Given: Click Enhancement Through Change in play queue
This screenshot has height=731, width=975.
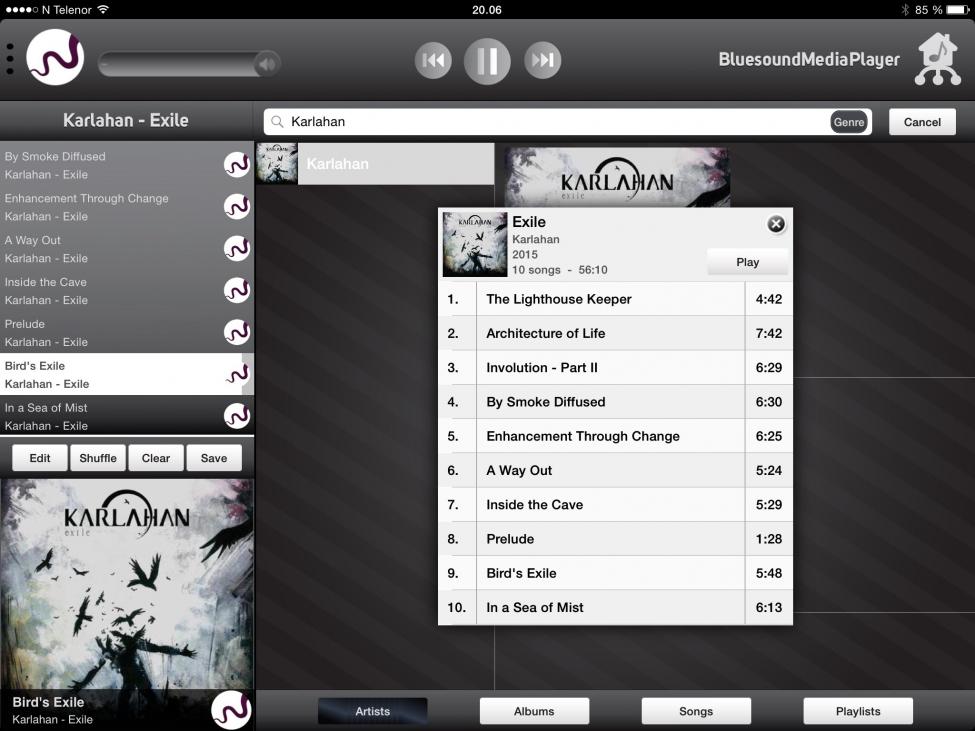Looking at the screenshot, I should (x=127, y=207).
